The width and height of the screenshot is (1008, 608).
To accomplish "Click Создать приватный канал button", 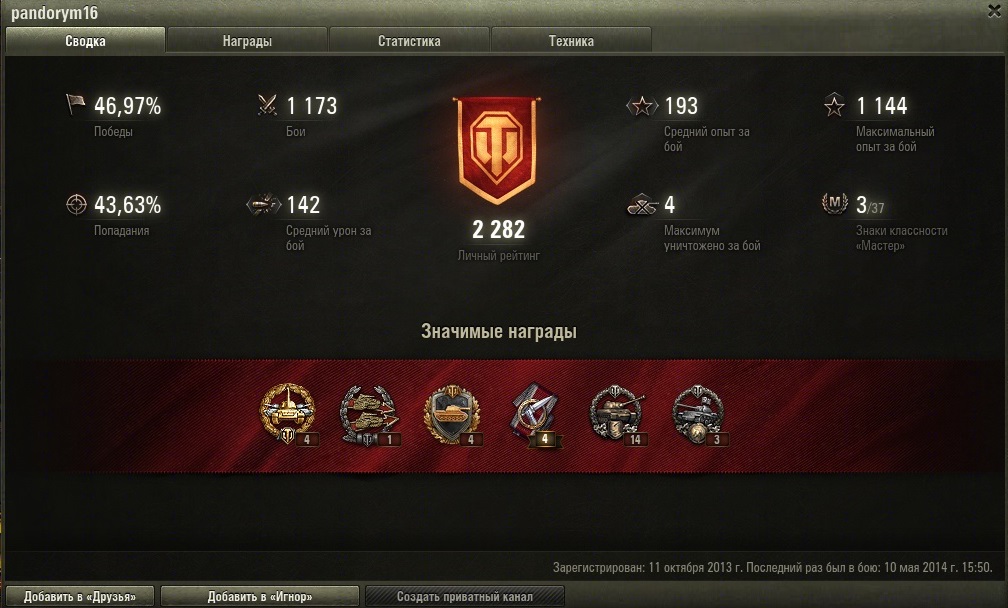I will click(465, 596).
